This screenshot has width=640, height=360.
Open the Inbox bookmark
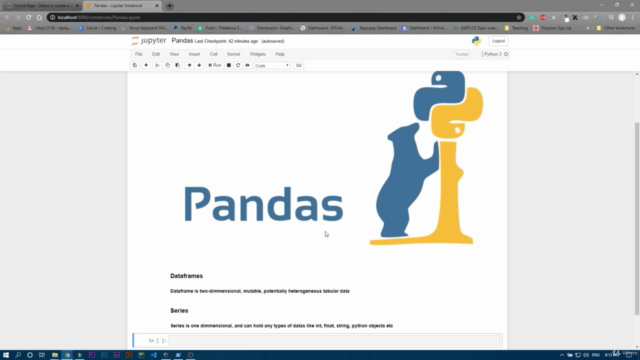coord(49,28)
